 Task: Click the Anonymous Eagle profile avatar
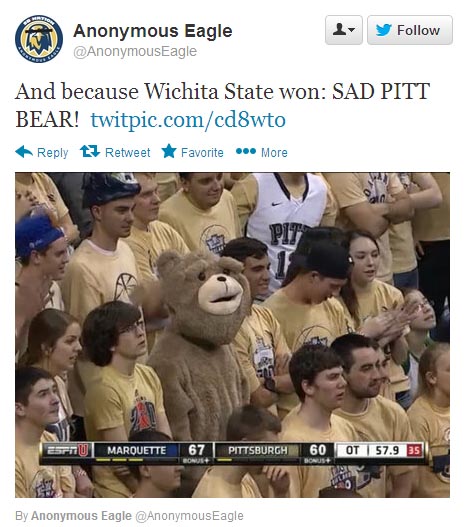click(x=39, y=39)
